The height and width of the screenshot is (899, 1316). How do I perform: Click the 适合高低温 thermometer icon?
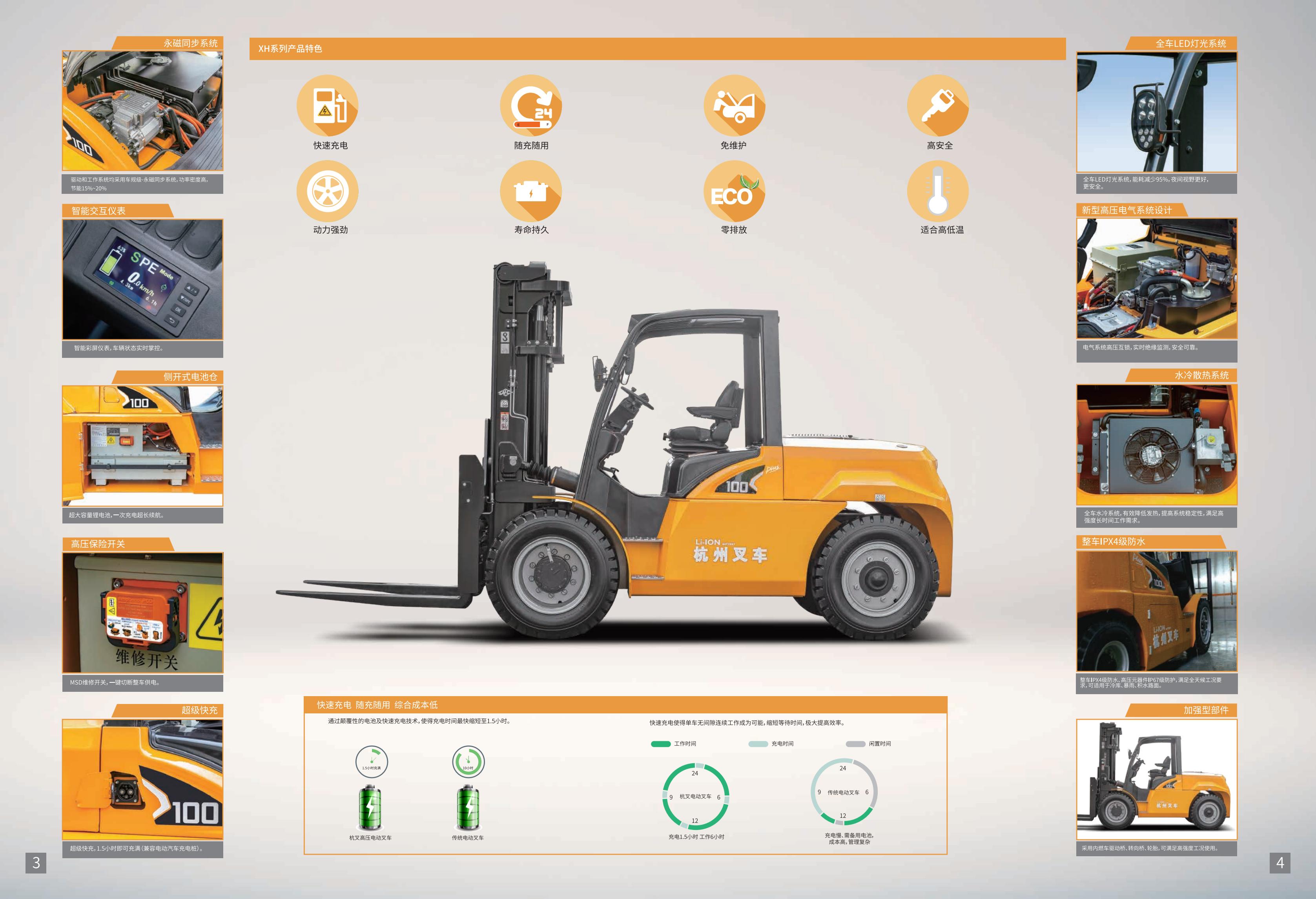point(938,191)
